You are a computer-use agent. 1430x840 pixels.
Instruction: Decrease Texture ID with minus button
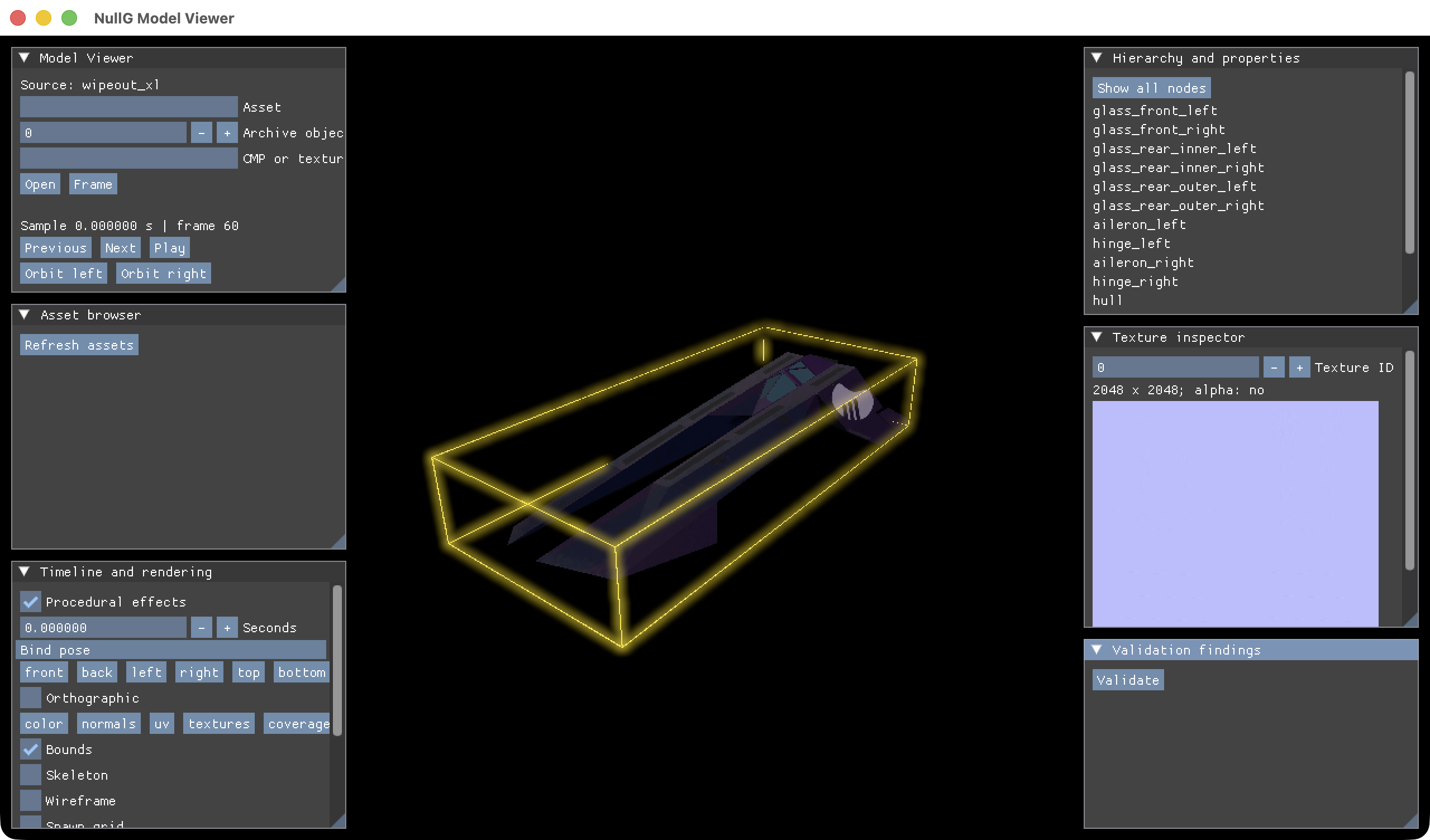point(1274,367)
